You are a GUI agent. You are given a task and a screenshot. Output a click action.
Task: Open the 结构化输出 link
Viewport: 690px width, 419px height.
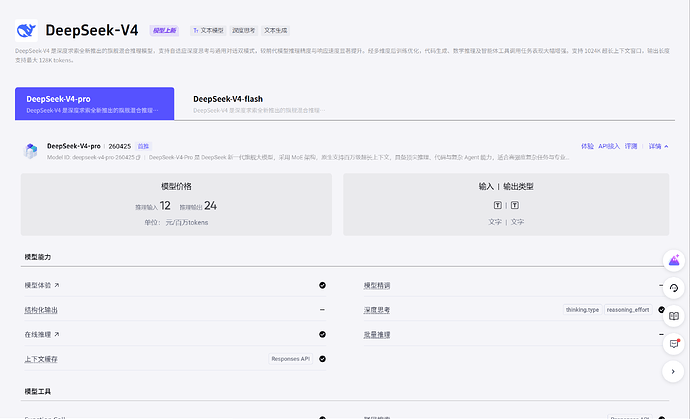coord(41,310)
